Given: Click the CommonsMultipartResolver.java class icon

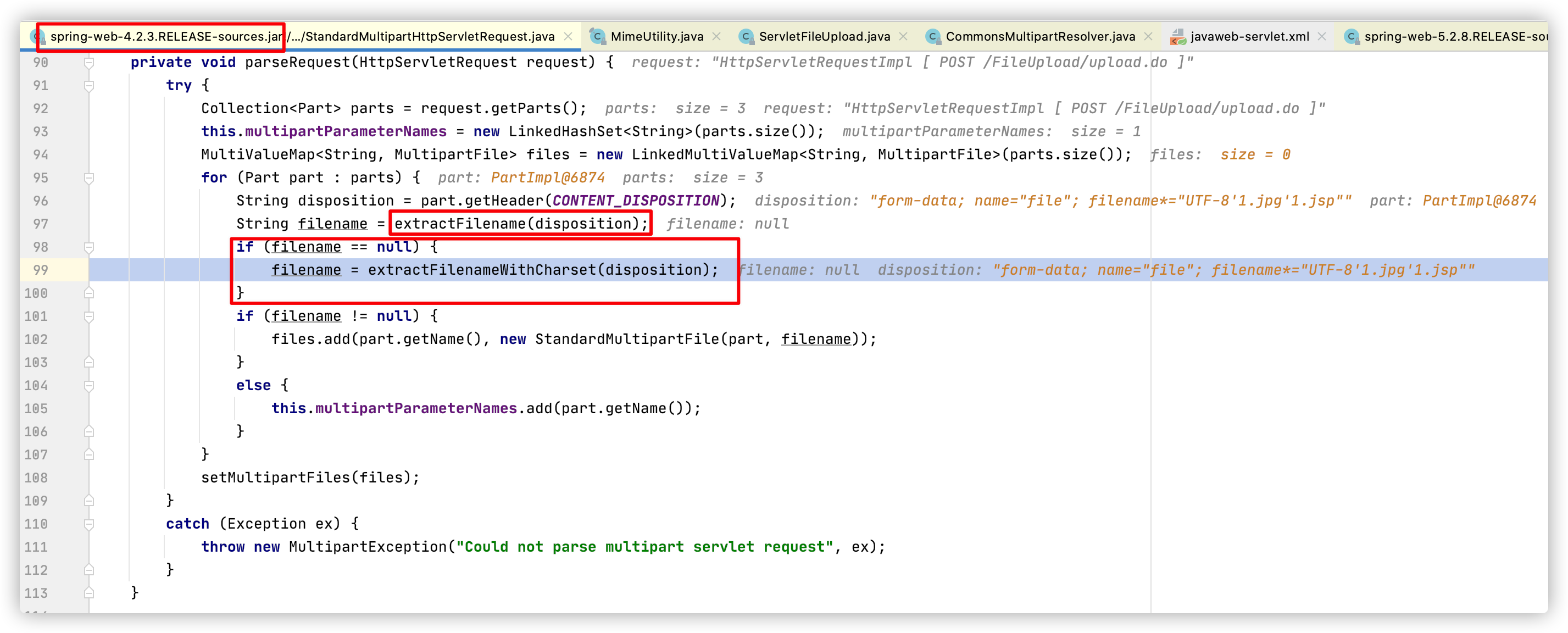Looking at the screenshot, I should 932,36.
